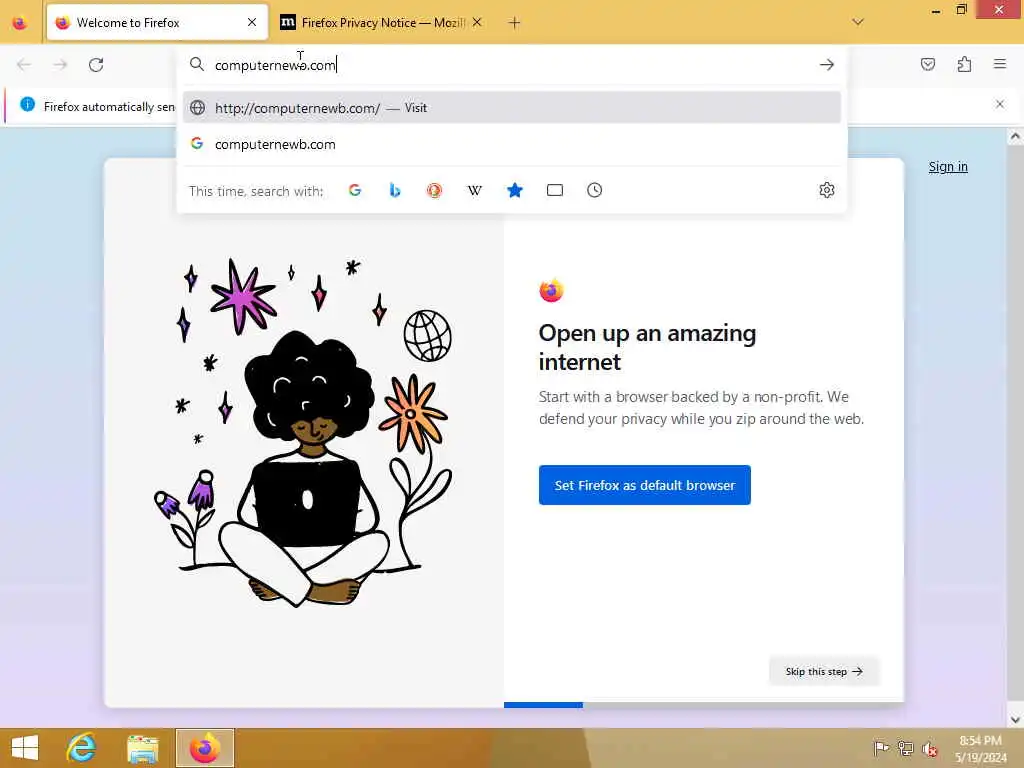
Task: Click Skip this step button
Action: coord(824,671)
